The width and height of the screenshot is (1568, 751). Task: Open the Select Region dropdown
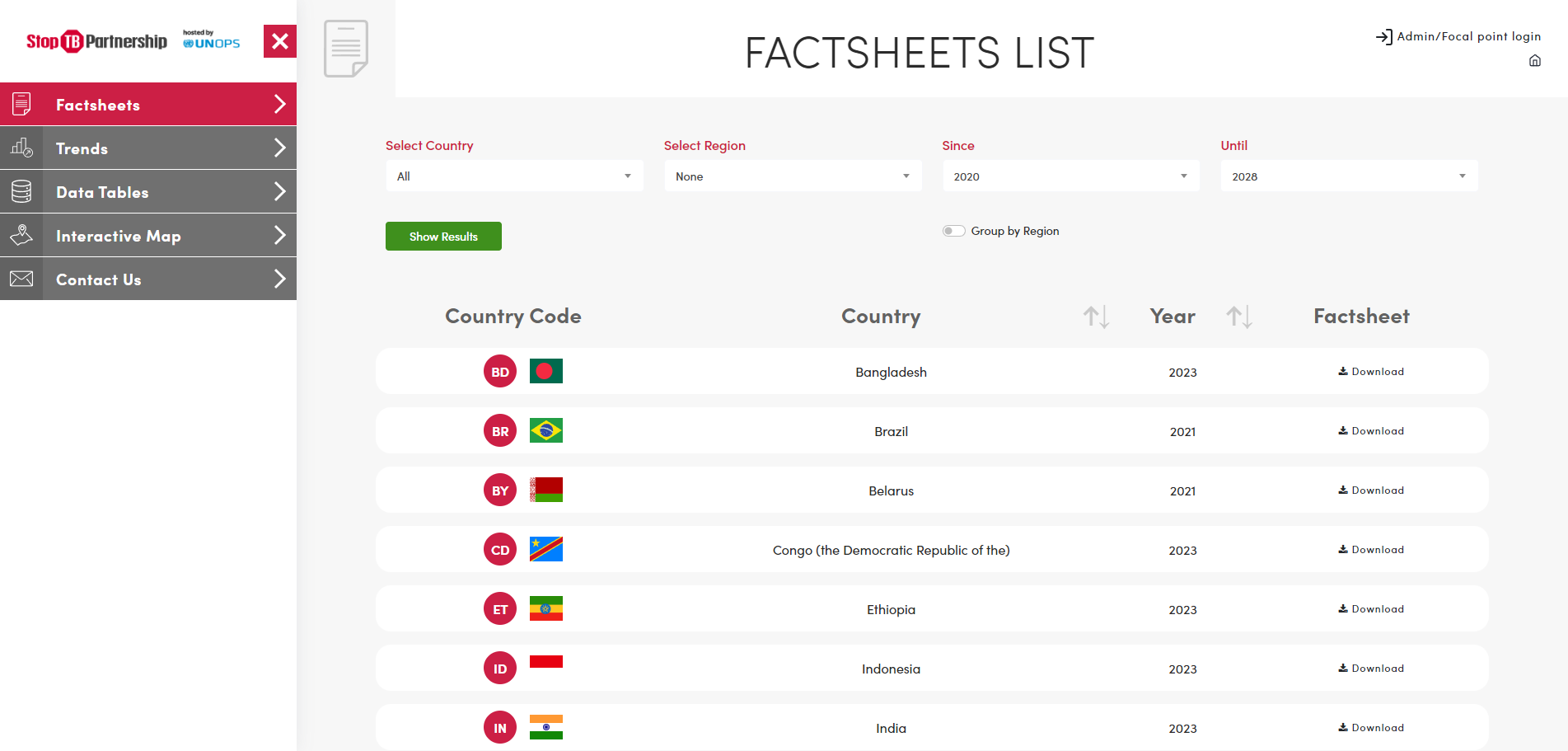792,176
